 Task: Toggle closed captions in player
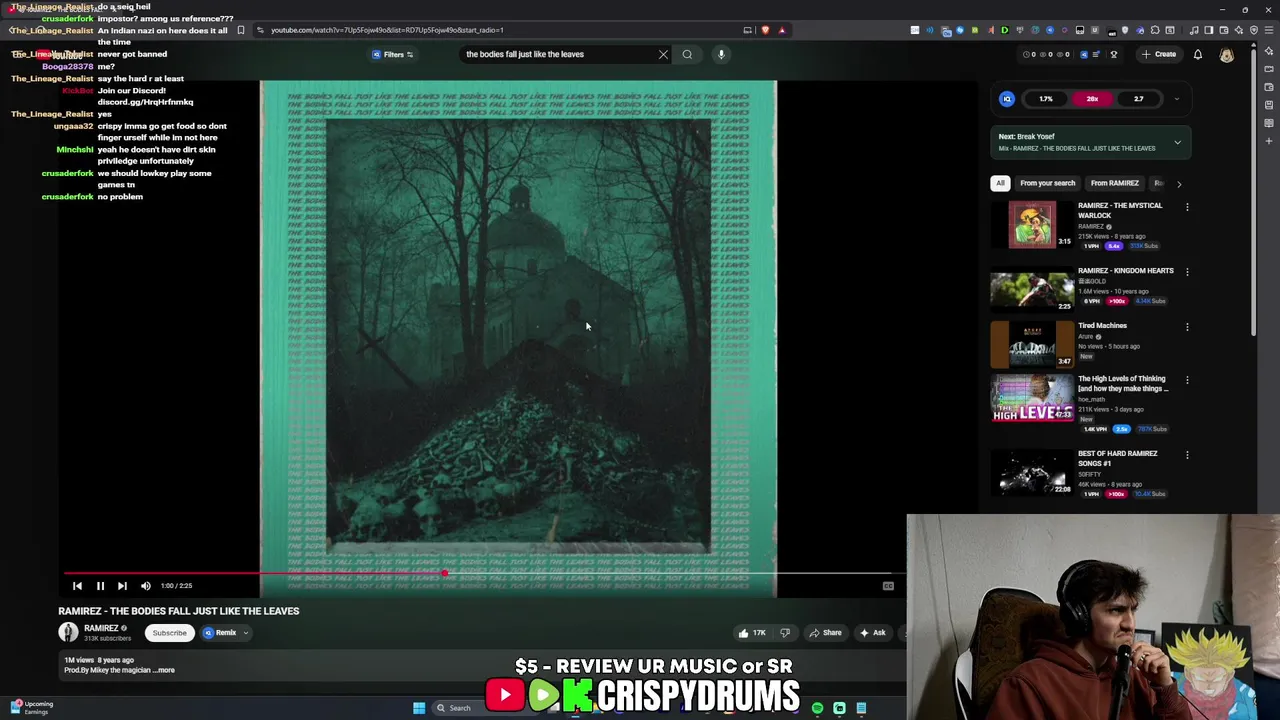tap(888, 586)
